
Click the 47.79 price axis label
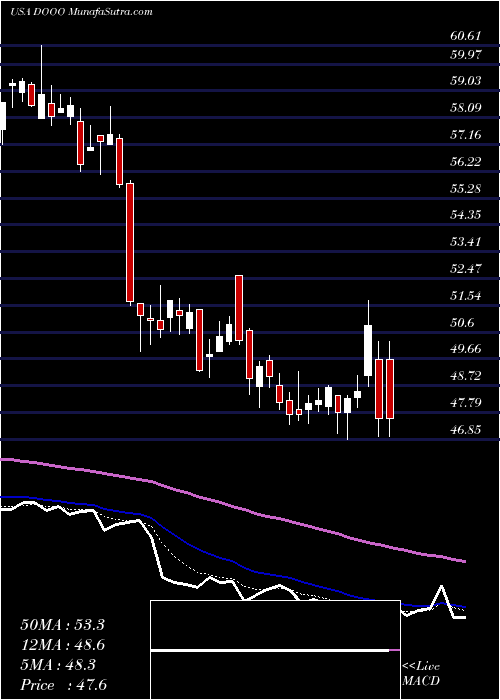click(x=464, y=402)
